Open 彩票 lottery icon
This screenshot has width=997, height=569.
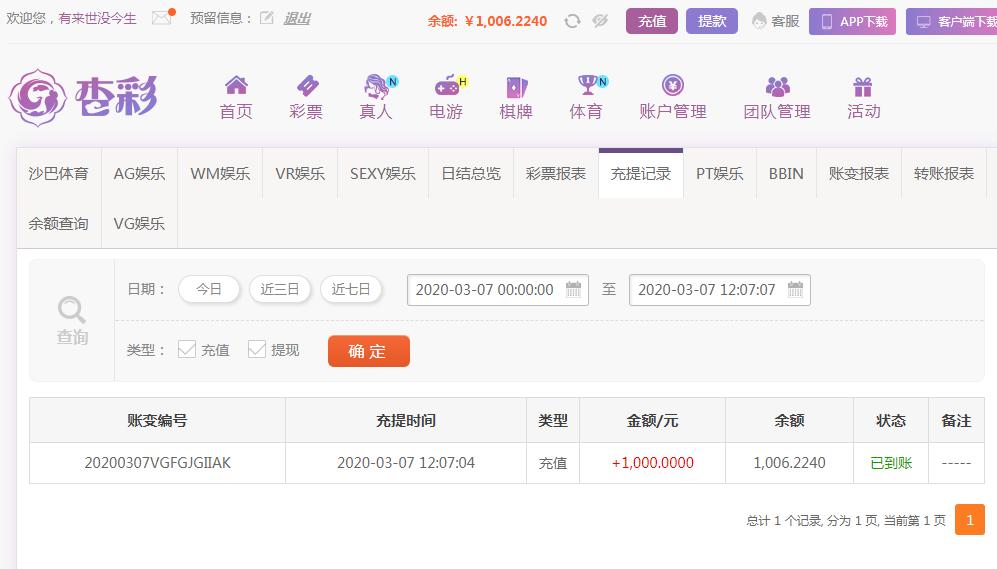coord(306,85)
